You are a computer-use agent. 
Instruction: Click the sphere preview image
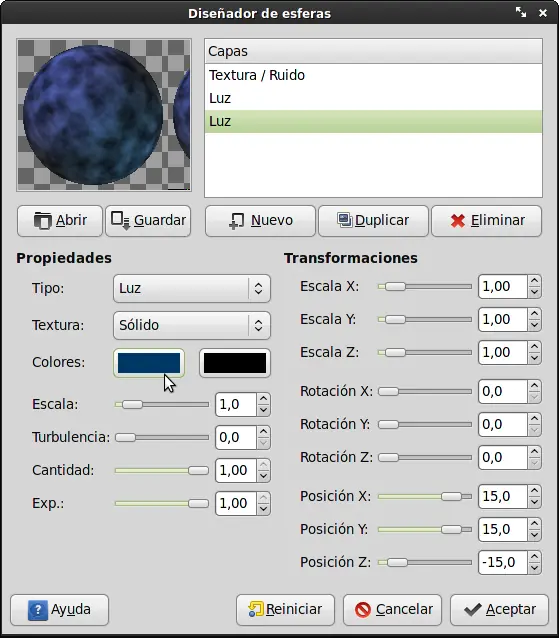click(104, 115)
